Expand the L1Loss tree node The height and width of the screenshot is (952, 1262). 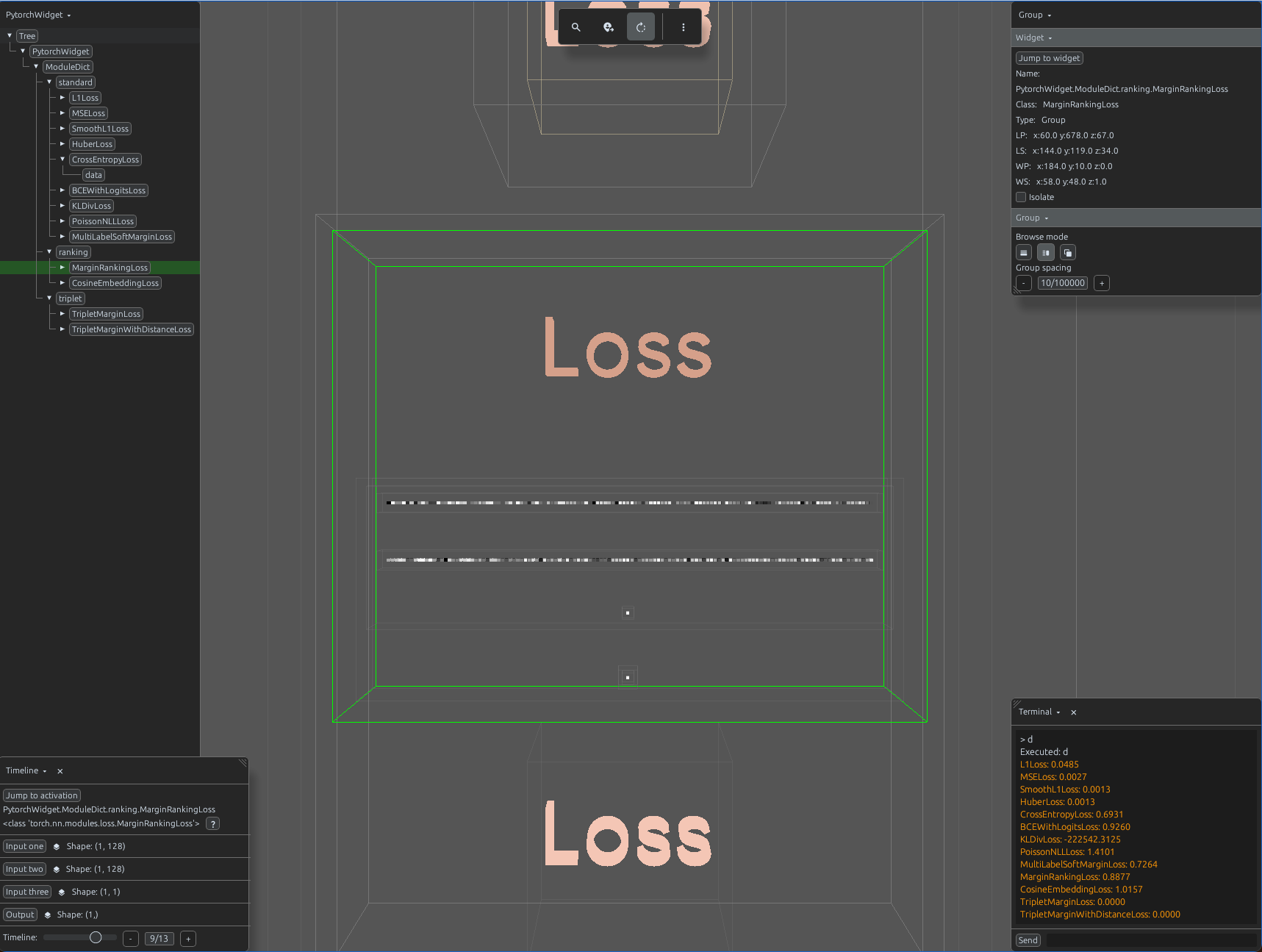(x=62, y=97)
